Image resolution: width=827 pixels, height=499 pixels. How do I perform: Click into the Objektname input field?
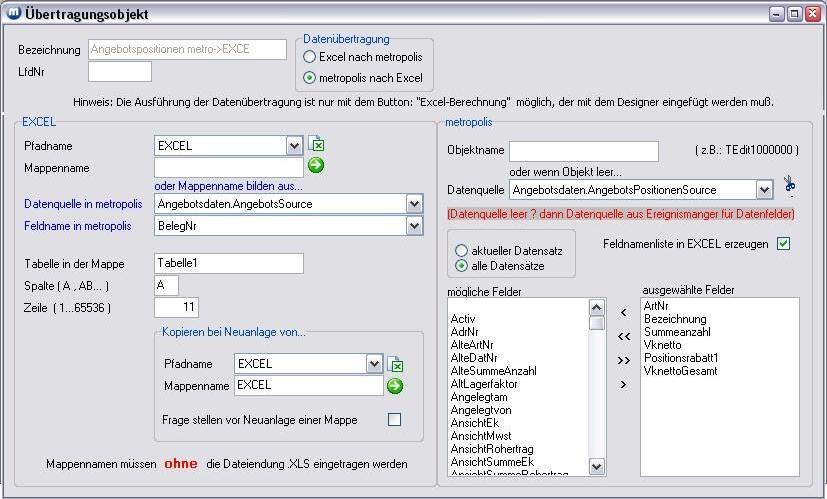coord(583,151)
